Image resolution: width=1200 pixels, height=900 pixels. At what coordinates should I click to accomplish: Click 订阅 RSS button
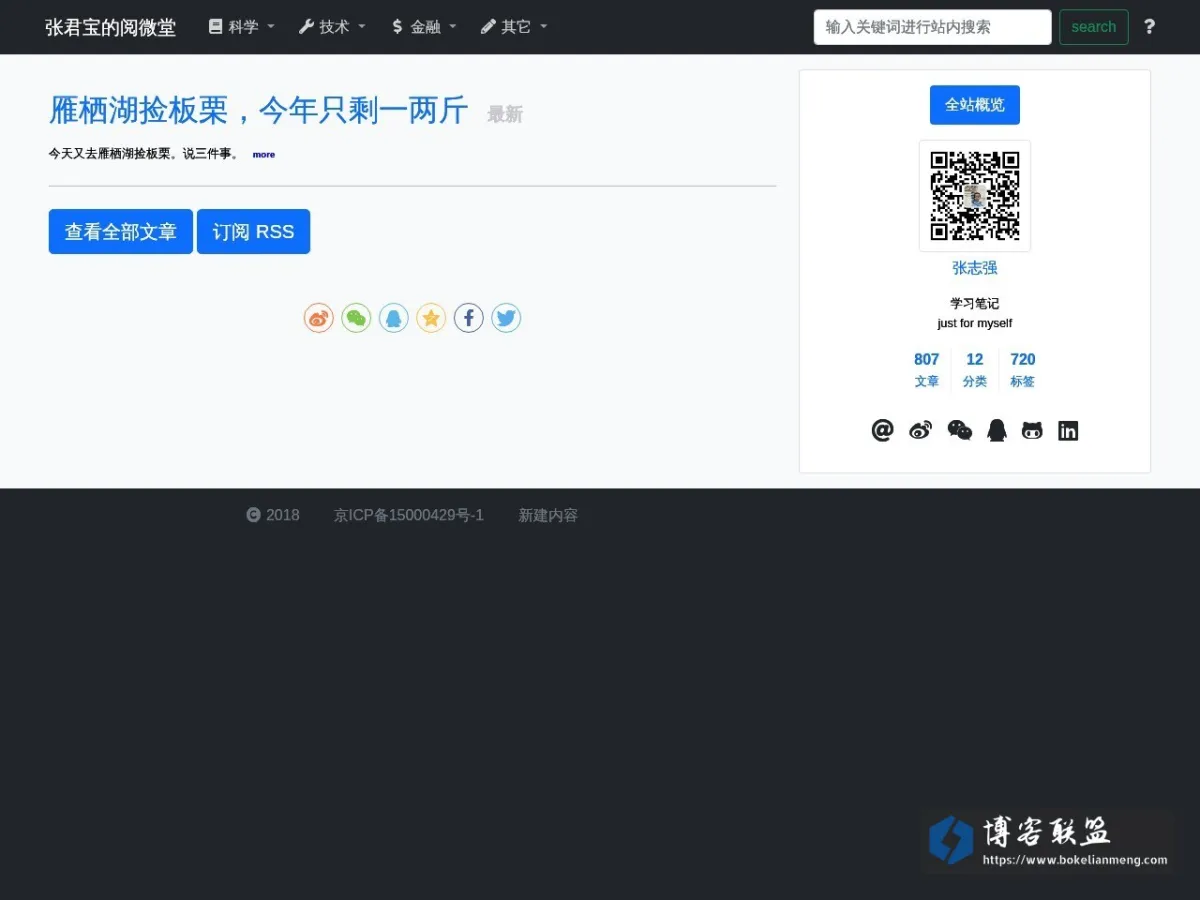[x=253, y=231]
